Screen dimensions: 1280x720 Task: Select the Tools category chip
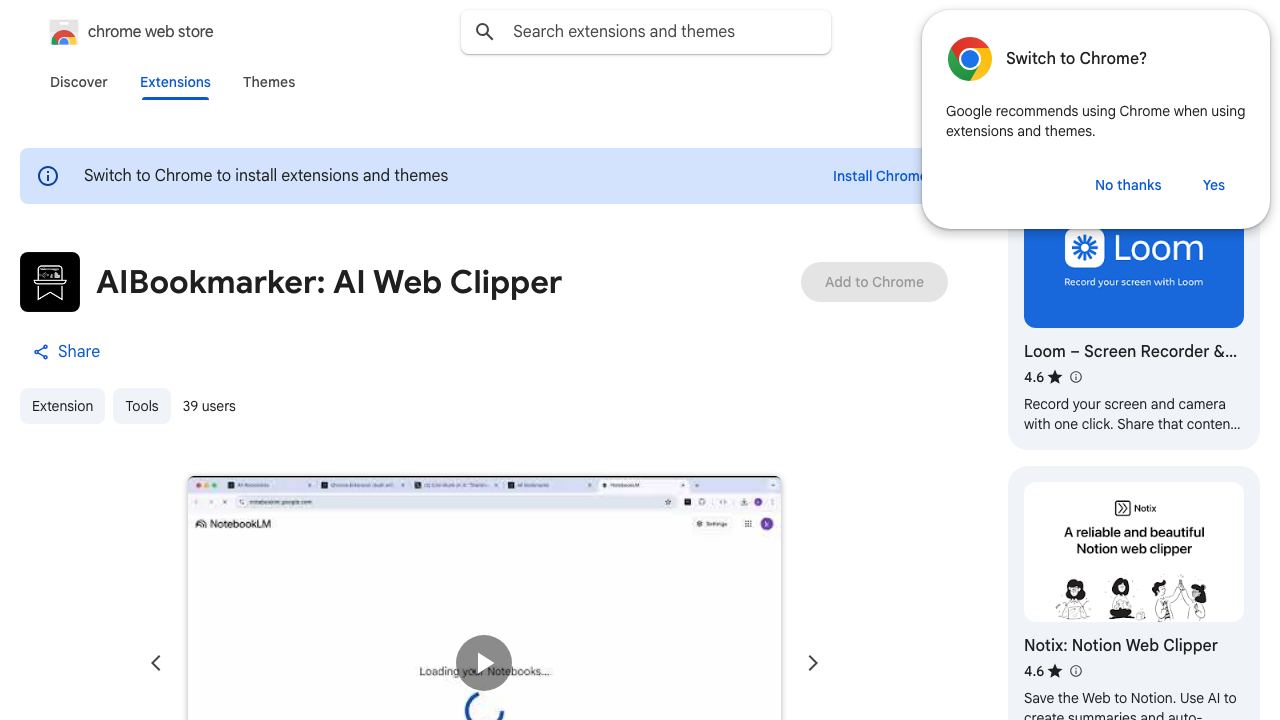tap(142, 406)
